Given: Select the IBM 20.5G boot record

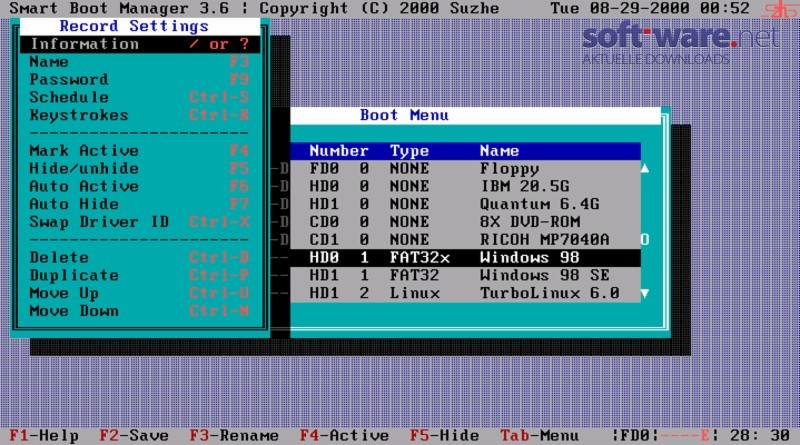Looking at the screenshot, I should (465, 186).
